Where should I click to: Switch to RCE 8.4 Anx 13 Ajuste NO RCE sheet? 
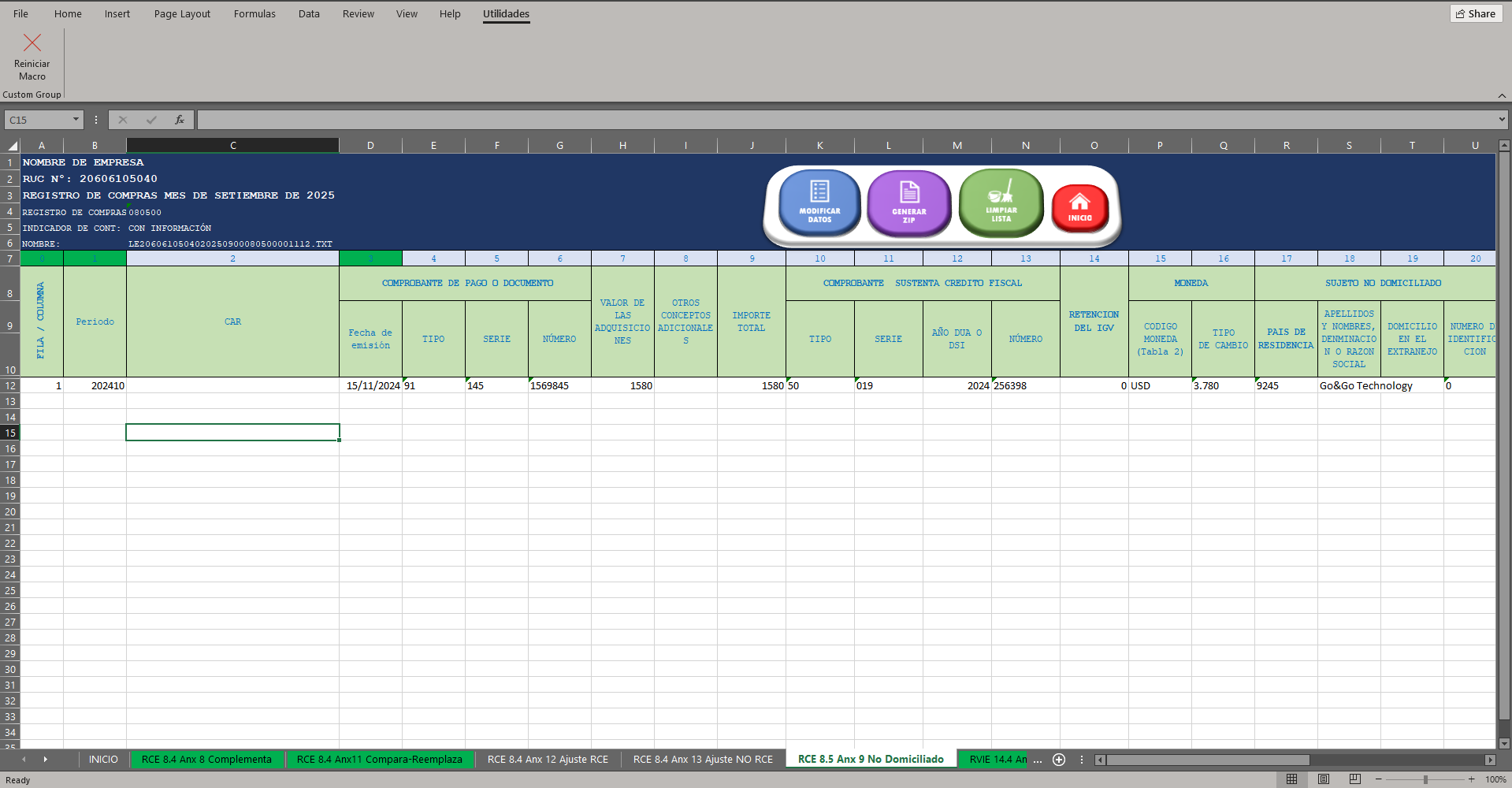coord(703,760)
